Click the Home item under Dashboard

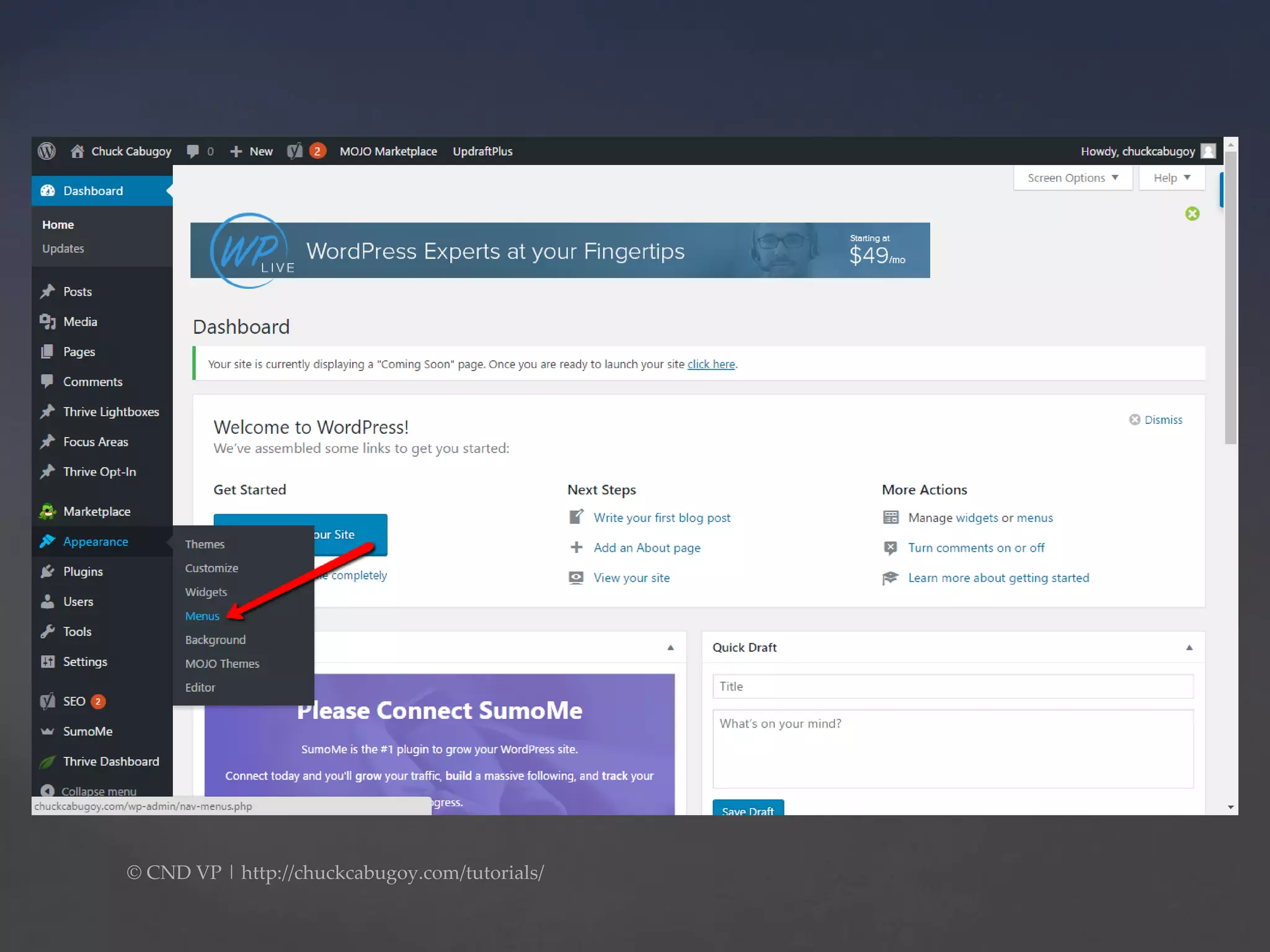tap(58, 224)
